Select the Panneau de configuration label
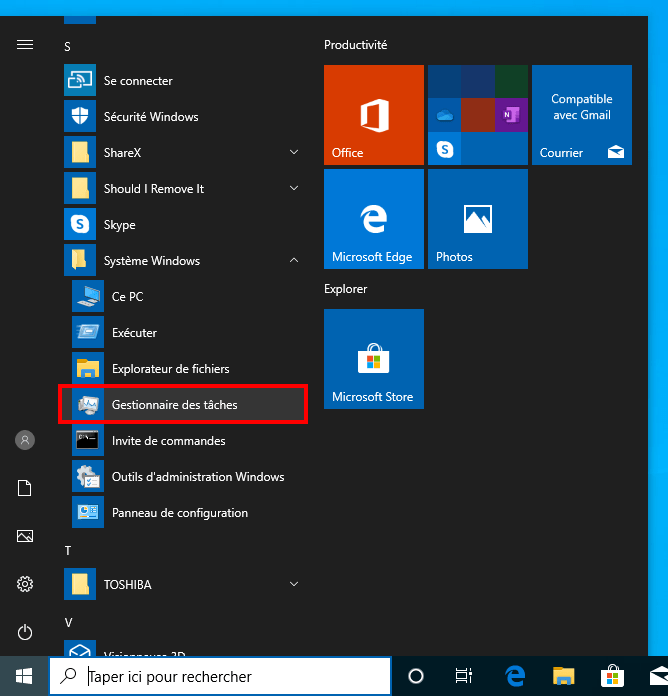Image resolution: width=668 pixels, height=696 pixels. [180, 513]
